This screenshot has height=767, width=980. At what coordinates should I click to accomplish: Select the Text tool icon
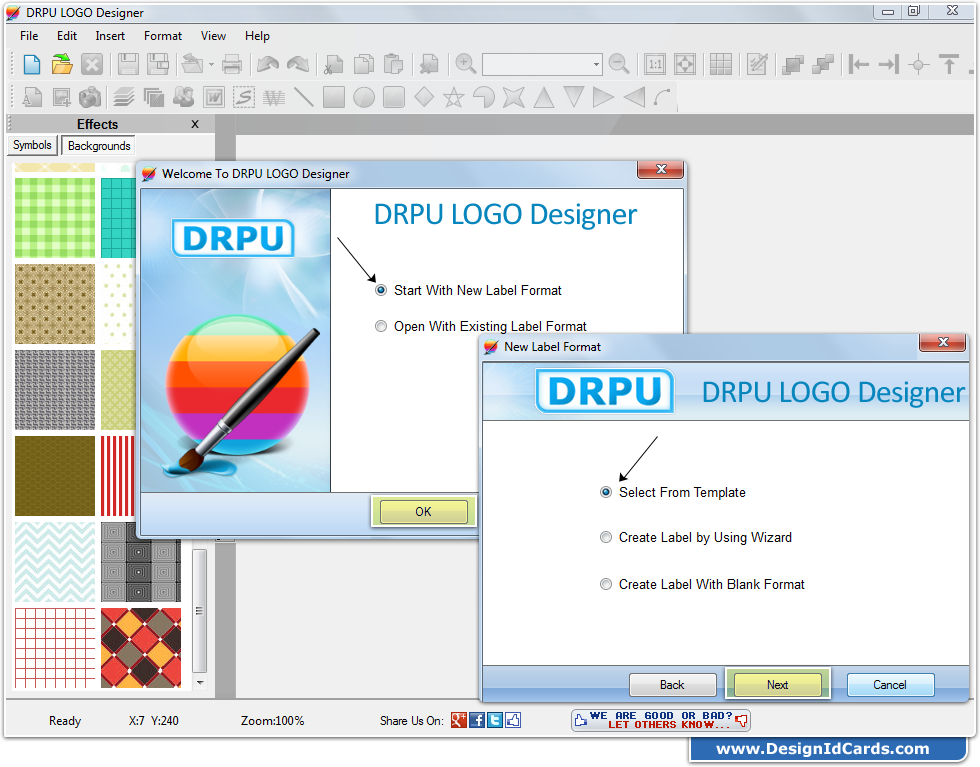pos(32,98)
